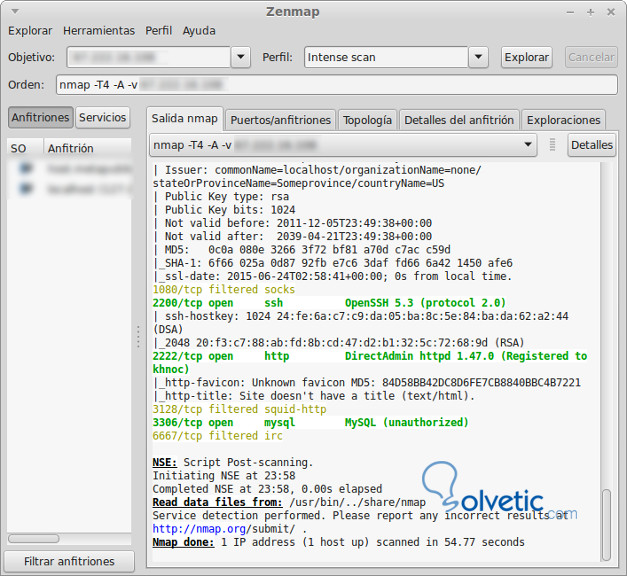This screenshot has height=576, width=627.
Task: Click the '6667/tcp filtered irc' line
Action: (217, 436)
